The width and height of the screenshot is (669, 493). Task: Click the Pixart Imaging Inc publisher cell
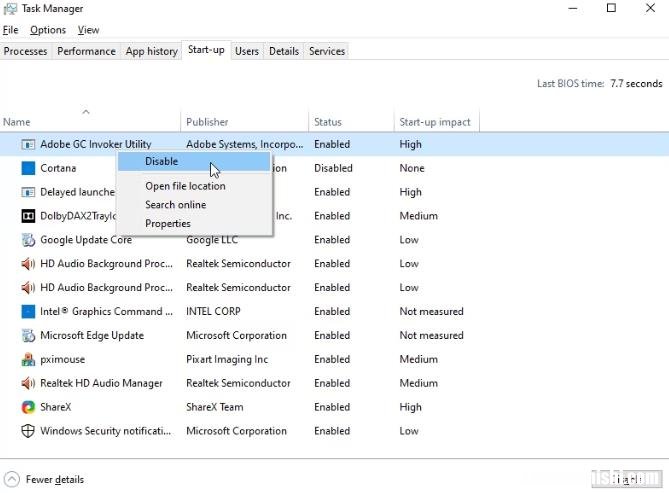point(227,359)
